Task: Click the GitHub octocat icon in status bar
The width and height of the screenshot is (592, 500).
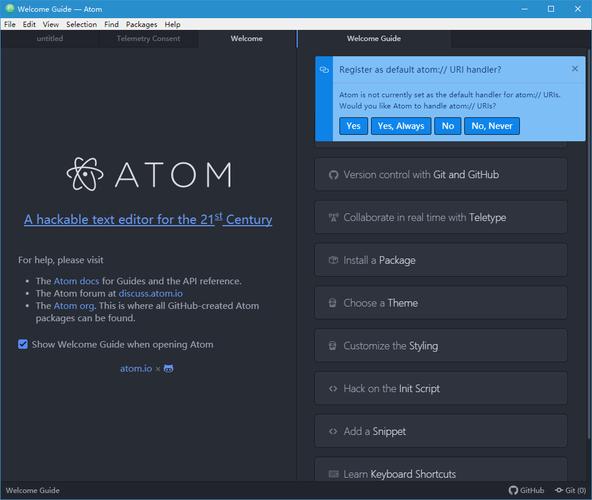Action: 513,490
